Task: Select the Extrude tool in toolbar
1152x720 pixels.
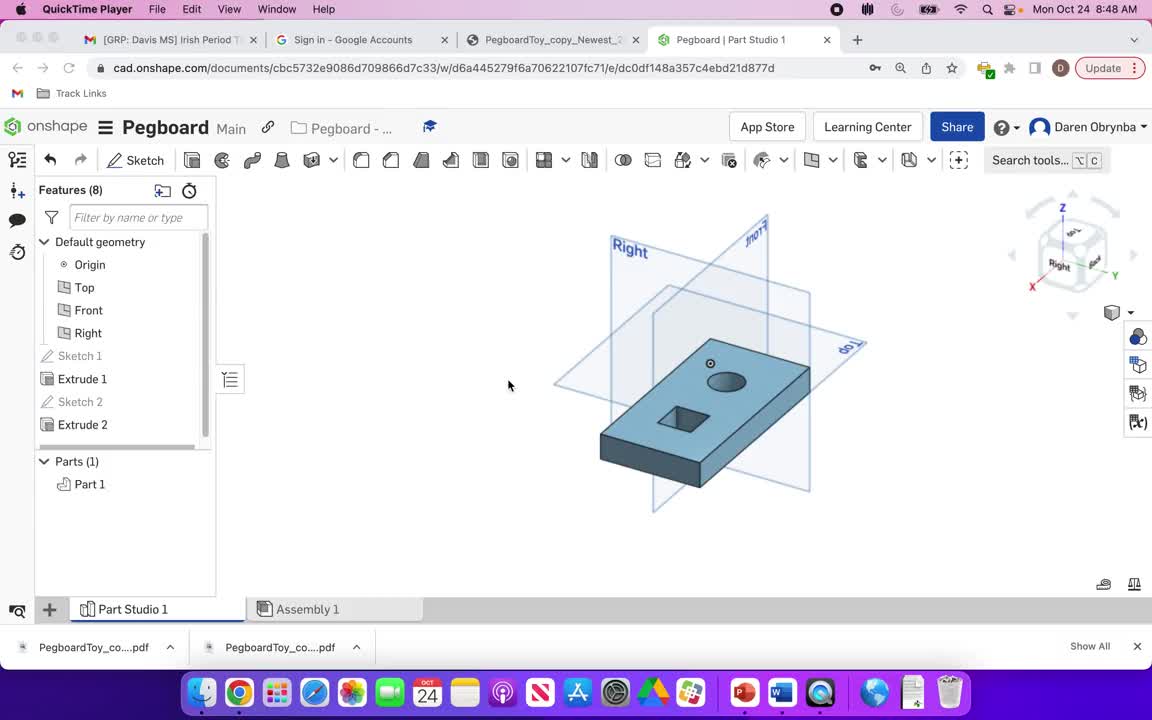Action: click(x=192, y=160)
